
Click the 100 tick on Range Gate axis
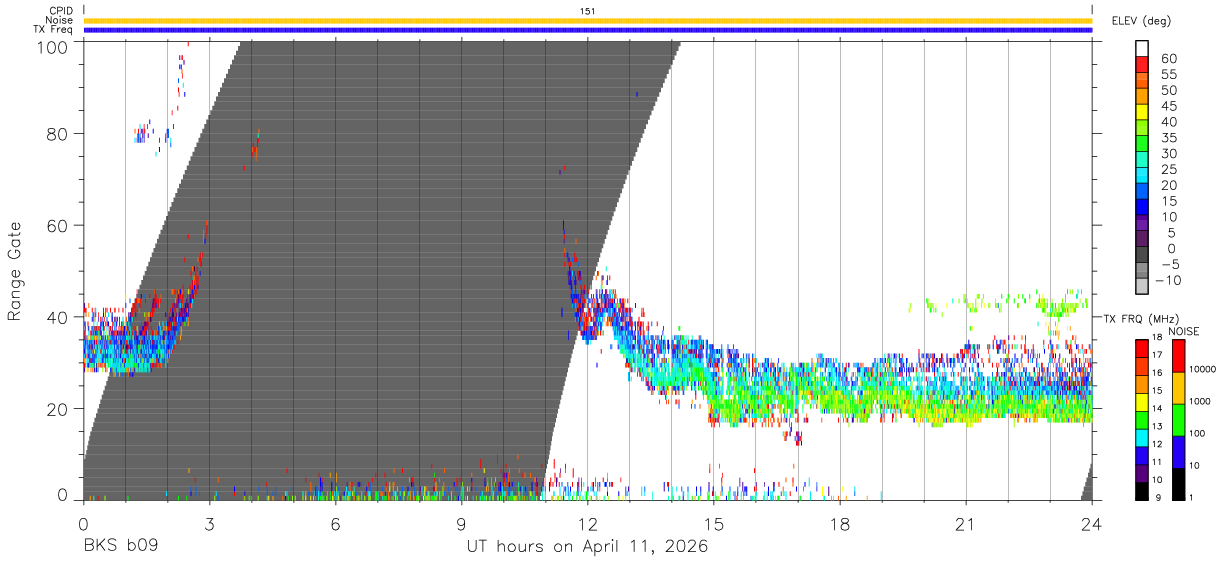54,46
